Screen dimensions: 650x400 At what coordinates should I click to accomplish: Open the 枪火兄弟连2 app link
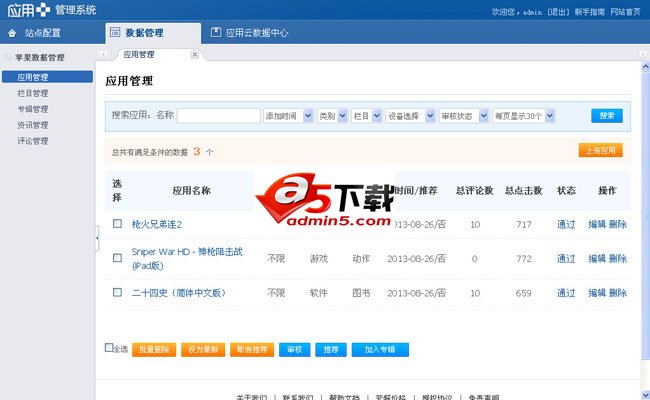point(157,224)
